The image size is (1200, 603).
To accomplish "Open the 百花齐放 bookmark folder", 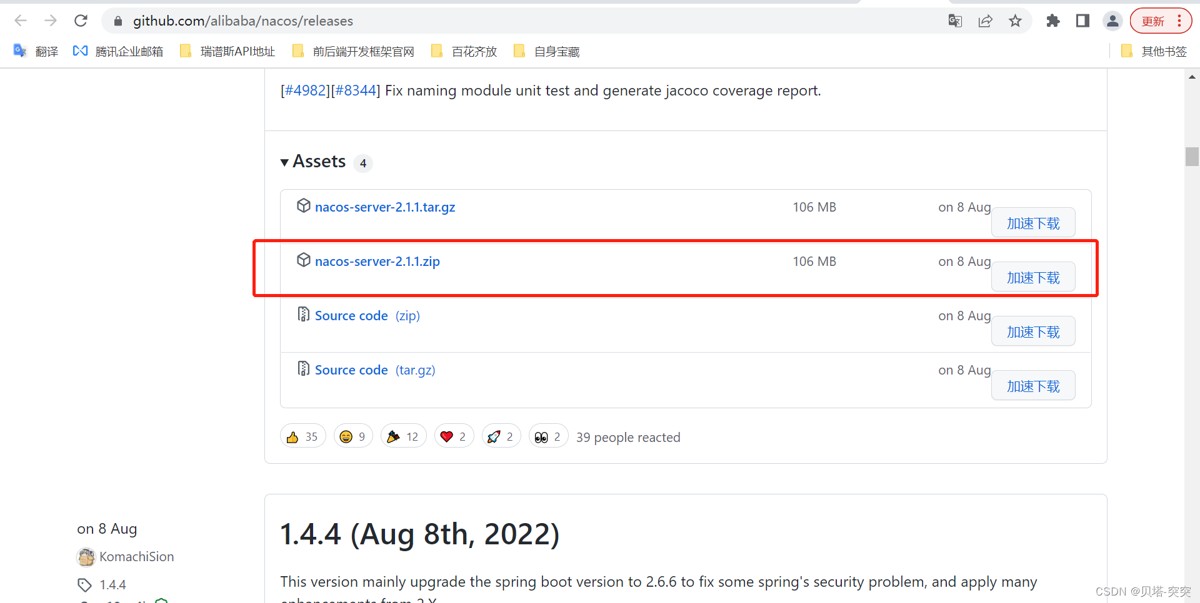I will tap(463, 51).
